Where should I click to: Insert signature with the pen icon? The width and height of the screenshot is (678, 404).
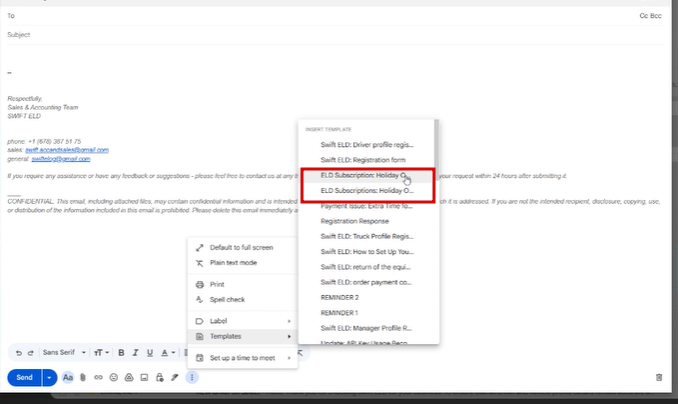(175, 378)
